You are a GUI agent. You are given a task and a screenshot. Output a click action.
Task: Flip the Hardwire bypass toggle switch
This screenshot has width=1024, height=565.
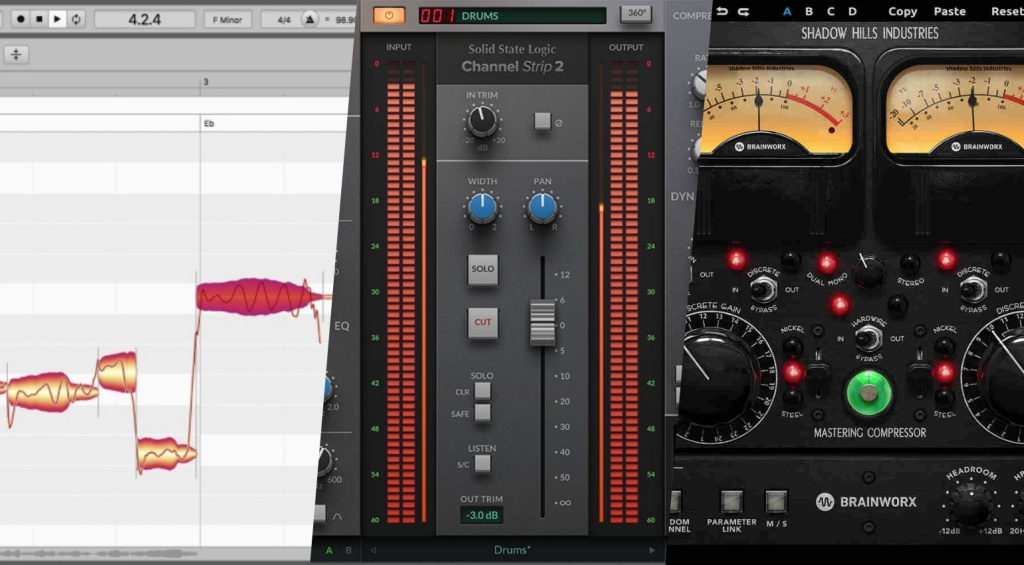pyautogui.click(x=869, y=338)
